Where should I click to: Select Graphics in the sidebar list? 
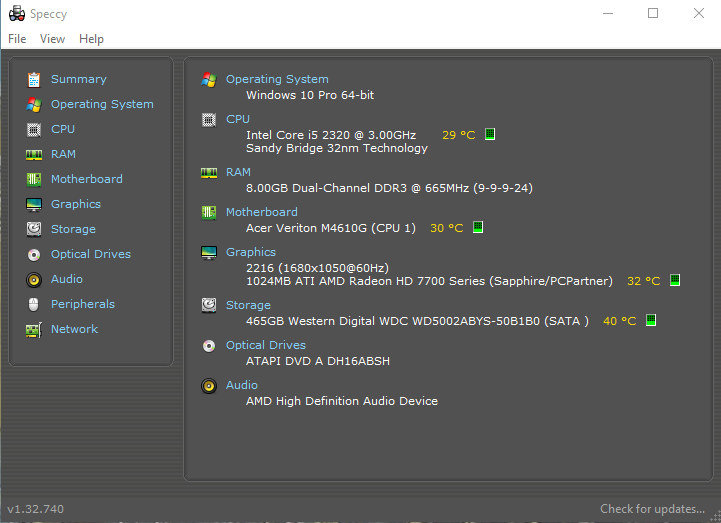tap(76, 204)
